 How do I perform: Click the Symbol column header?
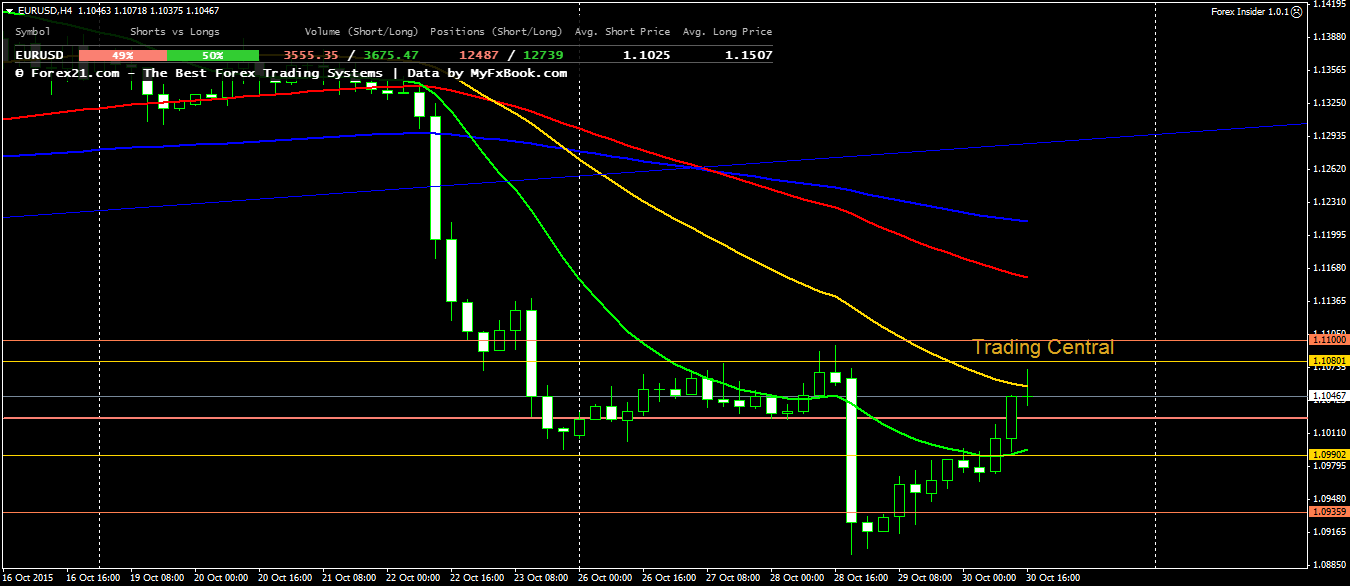coord(33,32)
